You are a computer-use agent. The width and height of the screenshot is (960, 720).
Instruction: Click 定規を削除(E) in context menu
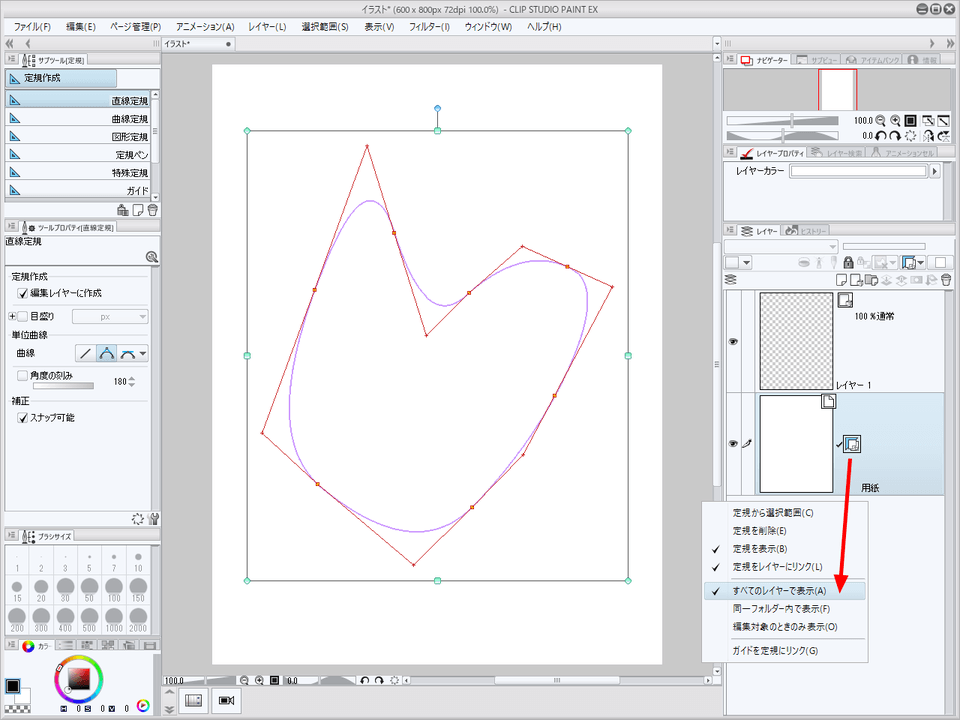pyautogui.click(x=759, y=531)
